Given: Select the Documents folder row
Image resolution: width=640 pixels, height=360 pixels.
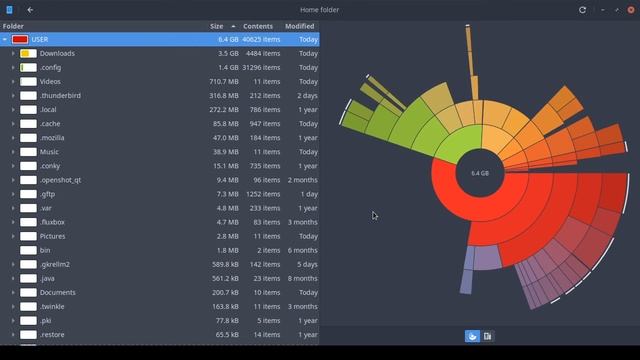Looking at the screenshot, I should coord(160,293).
